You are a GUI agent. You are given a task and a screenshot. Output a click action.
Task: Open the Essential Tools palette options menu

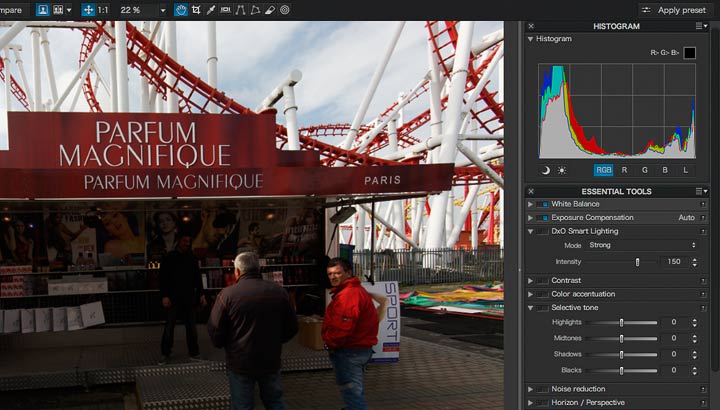point(701,191)
